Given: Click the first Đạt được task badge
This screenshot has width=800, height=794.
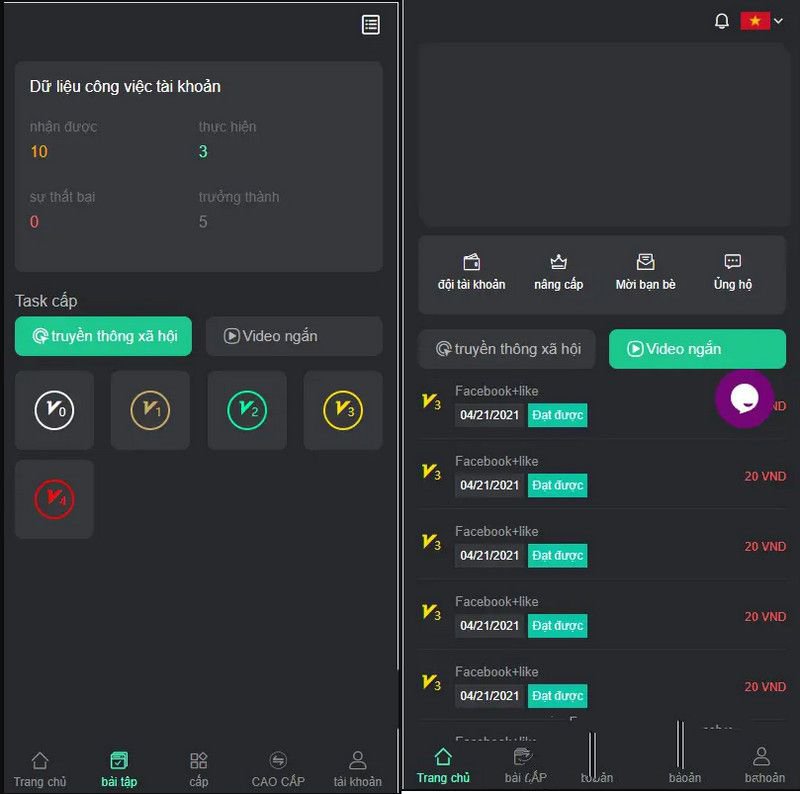Looking at the screenshot, I should [x=557, y=415].
